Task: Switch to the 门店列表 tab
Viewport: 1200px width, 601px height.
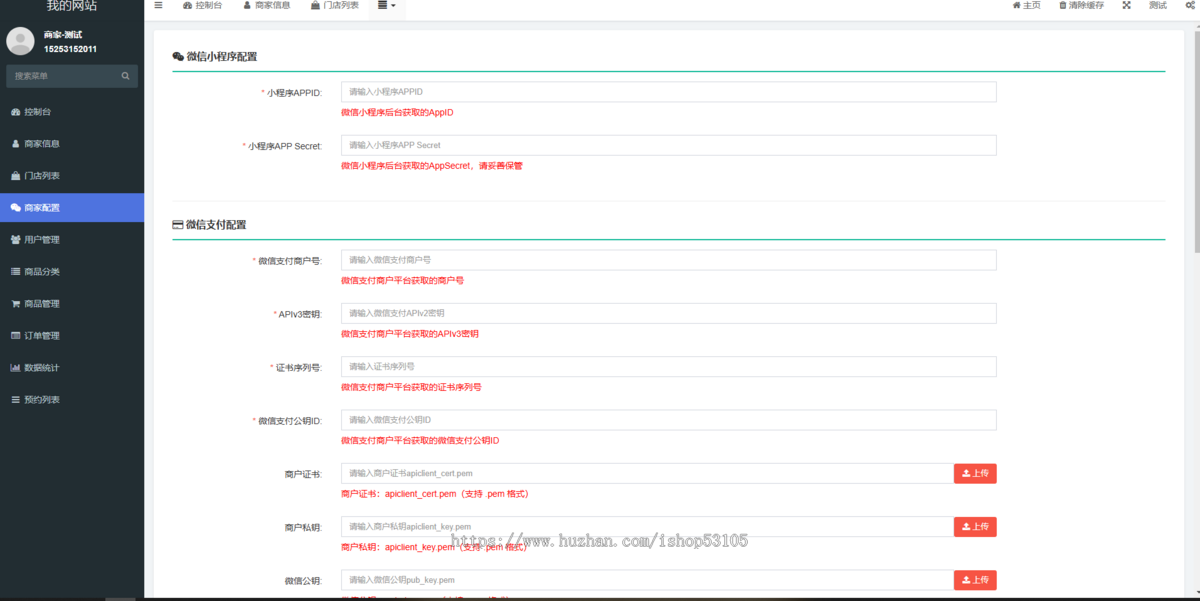Action: pyautogui.click(x=335, y=5)
